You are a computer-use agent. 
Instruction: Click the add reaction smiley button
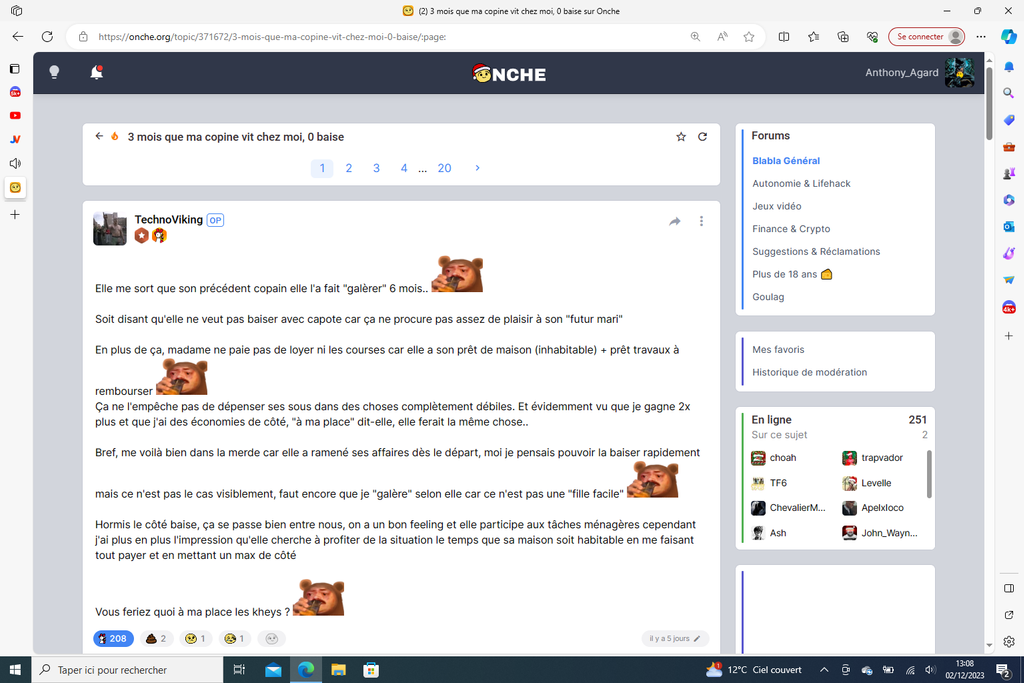click(271, 638)
